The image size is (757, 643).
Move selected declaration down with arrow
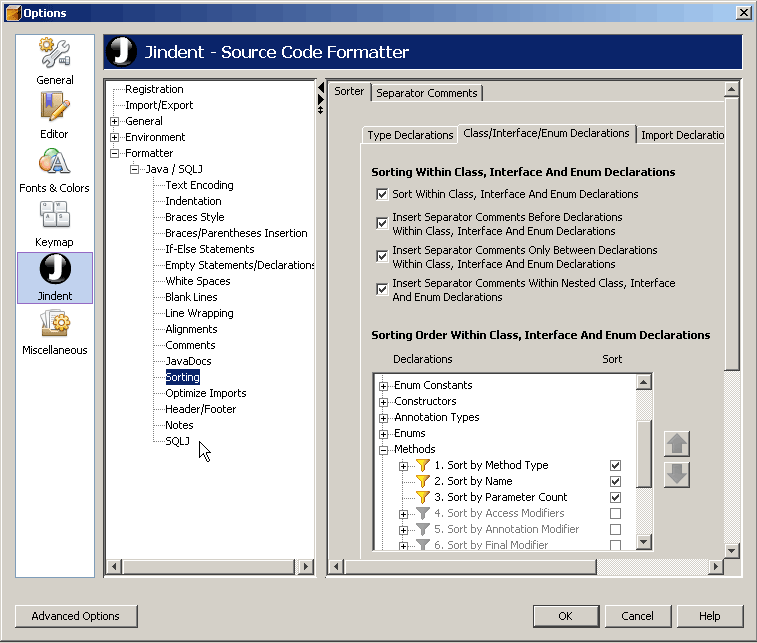(677, 474)
